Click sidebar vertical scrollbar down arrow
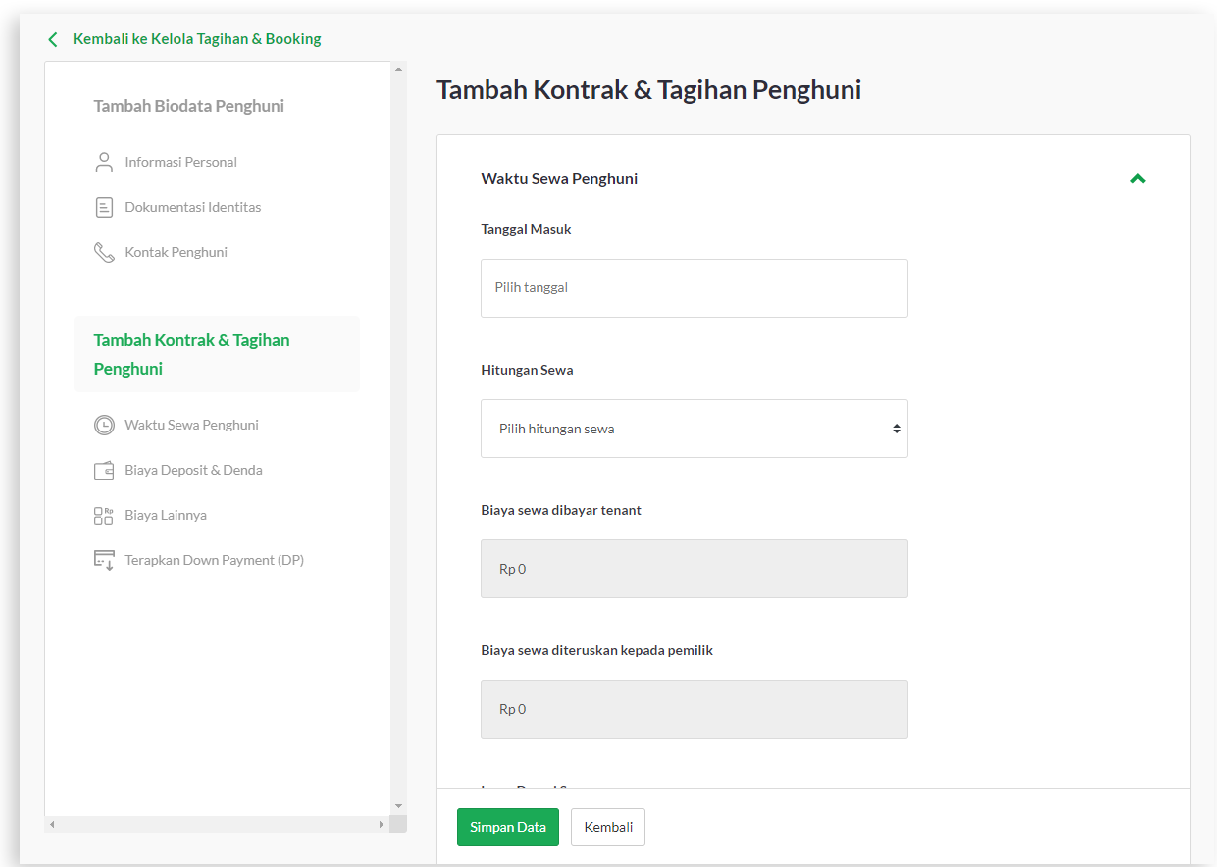Screen dimensions: 1217x867 [x=398, y=805]
